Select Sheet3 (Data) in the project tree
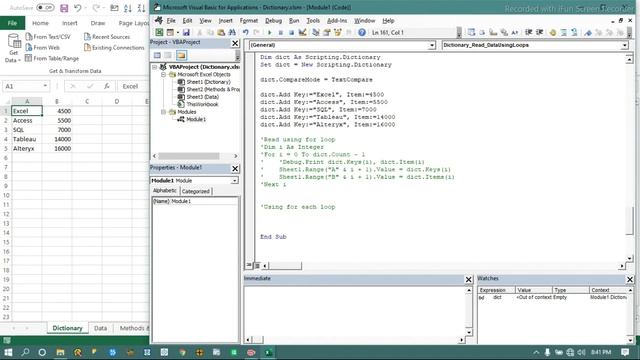Screen dimensions: 640x360 (202, 97)
